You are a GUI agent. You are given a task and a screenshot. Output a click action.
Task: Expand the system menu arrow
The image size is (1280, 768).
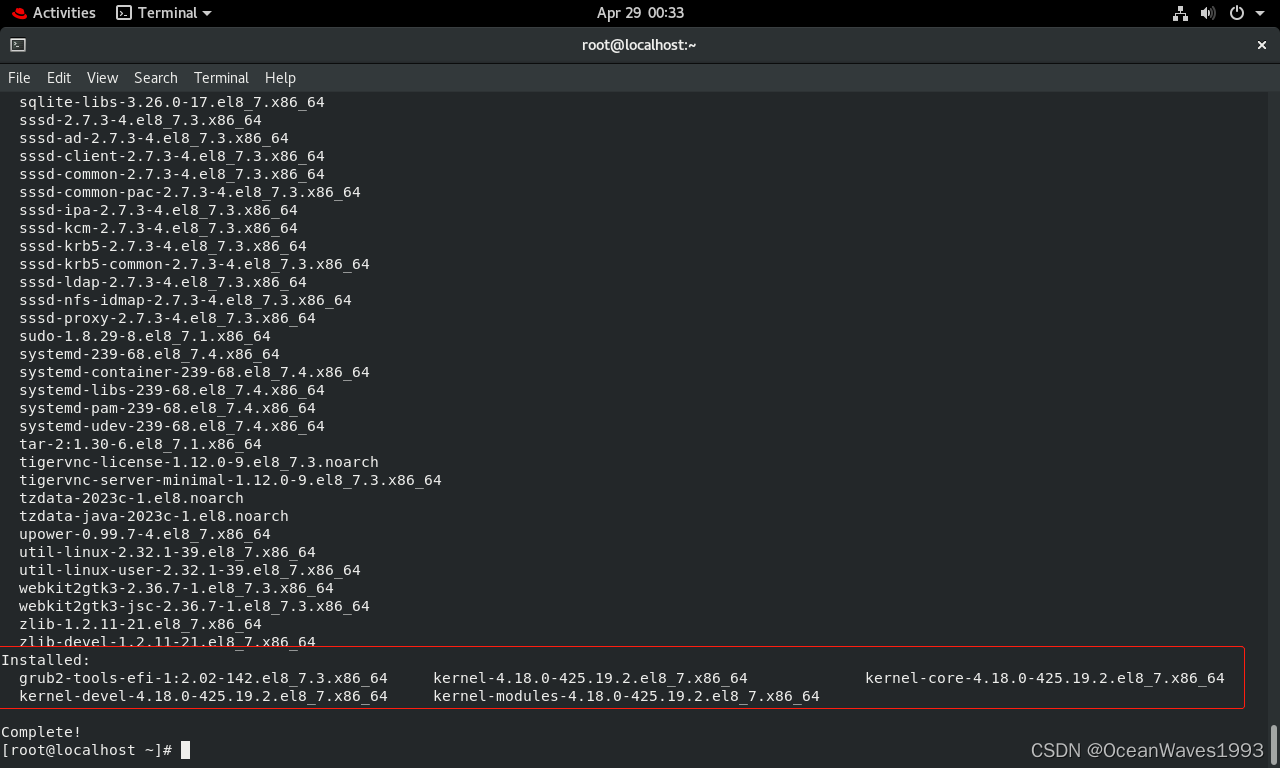[x=1258, y=13]
